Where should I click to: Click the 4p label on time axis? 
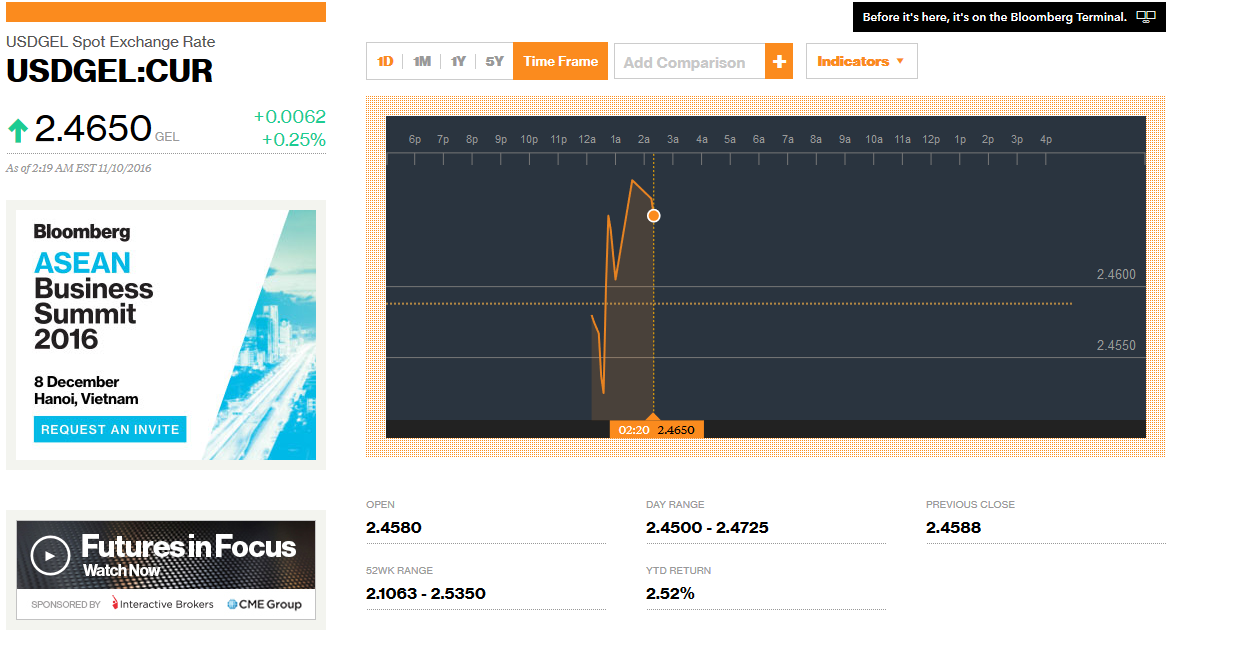pos(1046,139)
